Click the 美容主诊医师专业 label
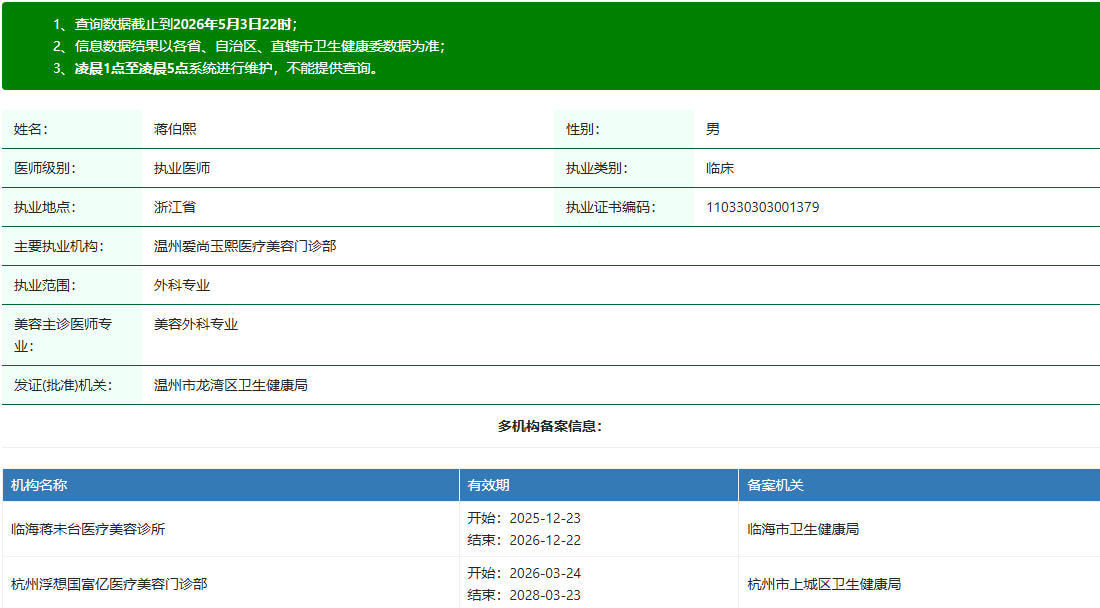 [63, 335]
